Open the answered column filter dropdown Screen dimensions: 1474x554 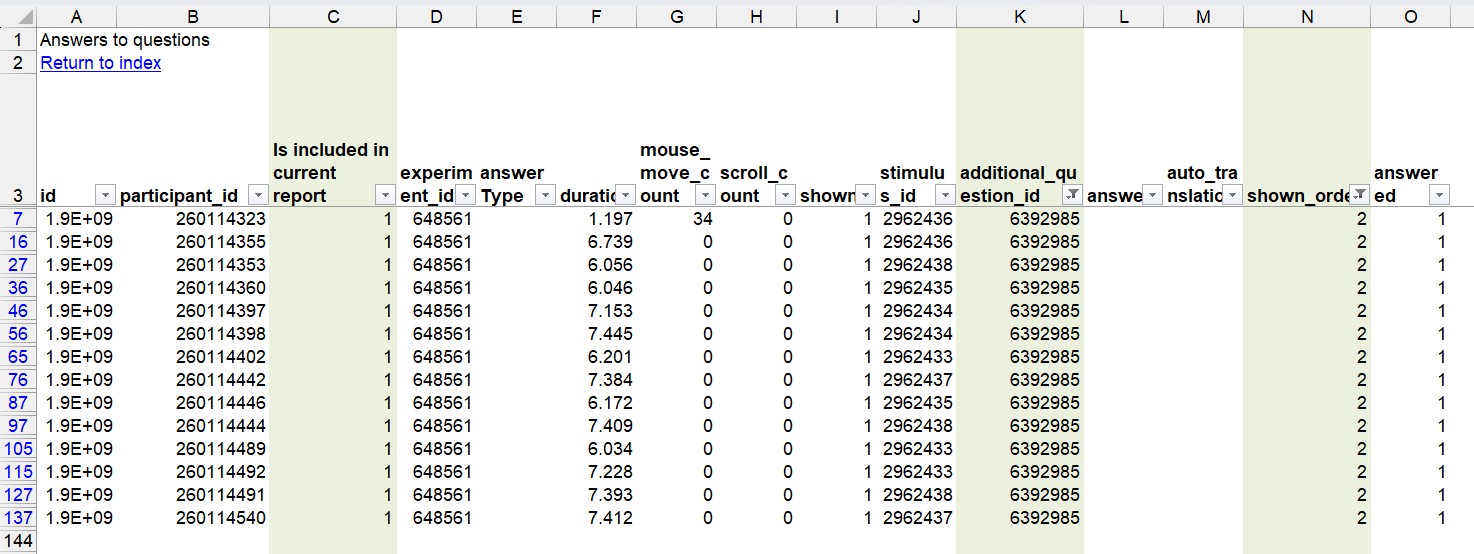1439,195
